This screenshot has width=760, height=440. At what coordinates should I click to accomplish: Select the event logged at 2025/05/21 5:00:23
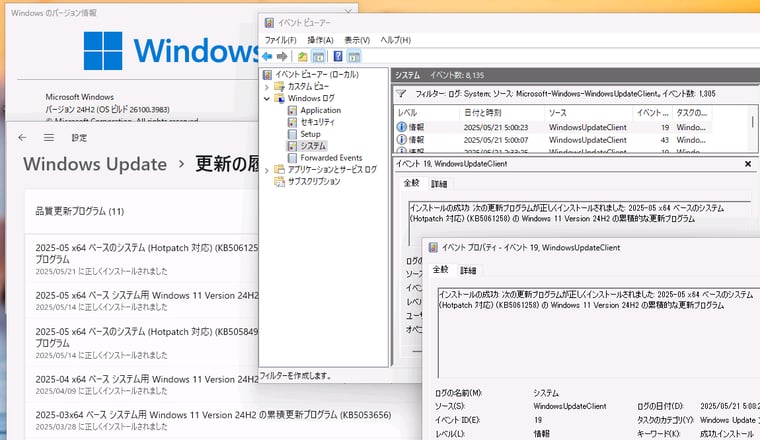tap(553, 127)
